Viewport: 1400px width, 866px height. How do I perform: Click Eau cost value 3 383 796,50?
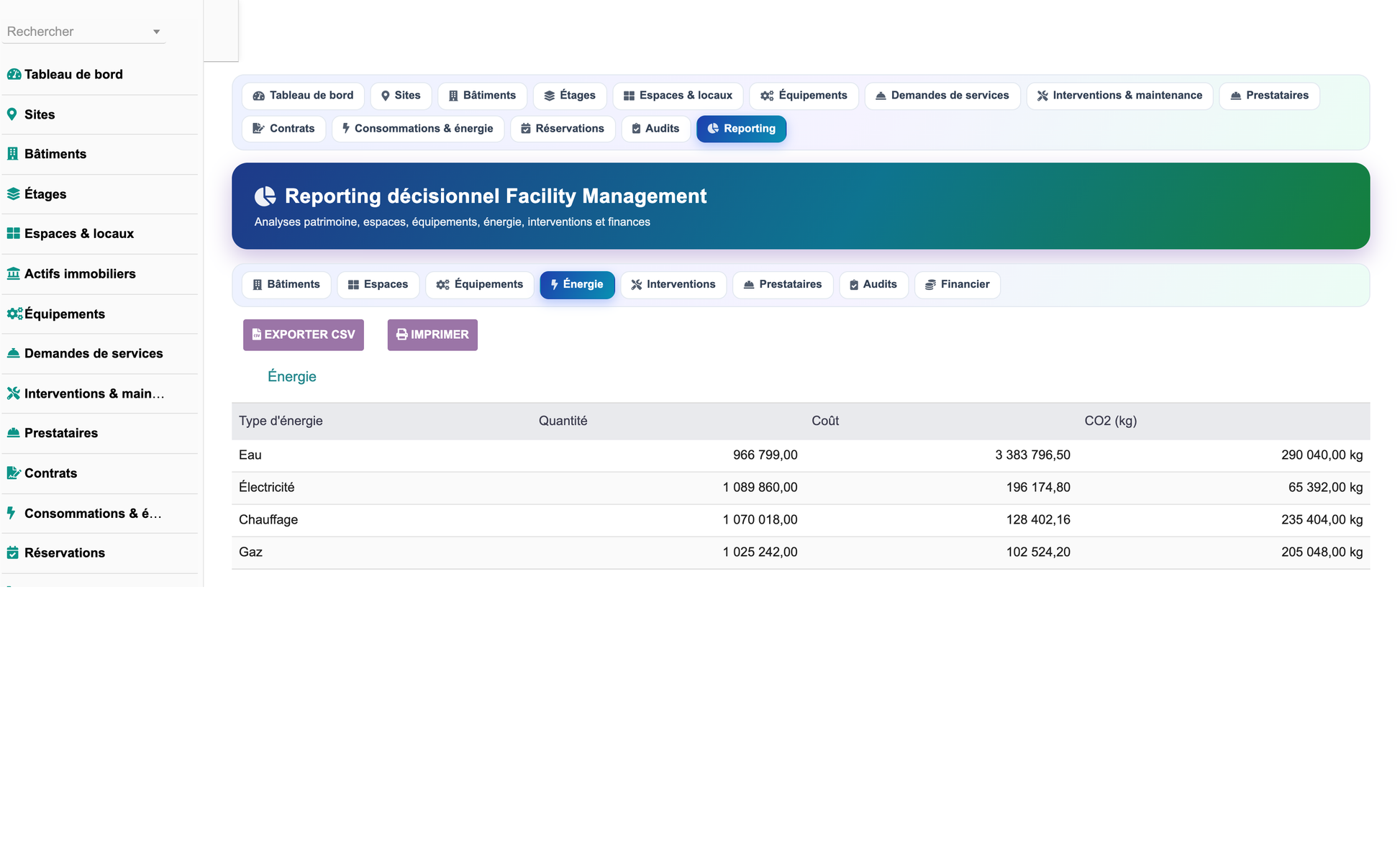coord(1032,455)
